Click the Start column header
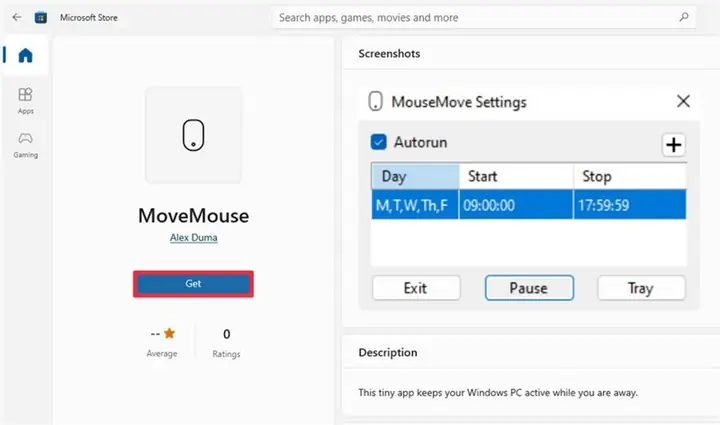720x425 pixels. 516,176
